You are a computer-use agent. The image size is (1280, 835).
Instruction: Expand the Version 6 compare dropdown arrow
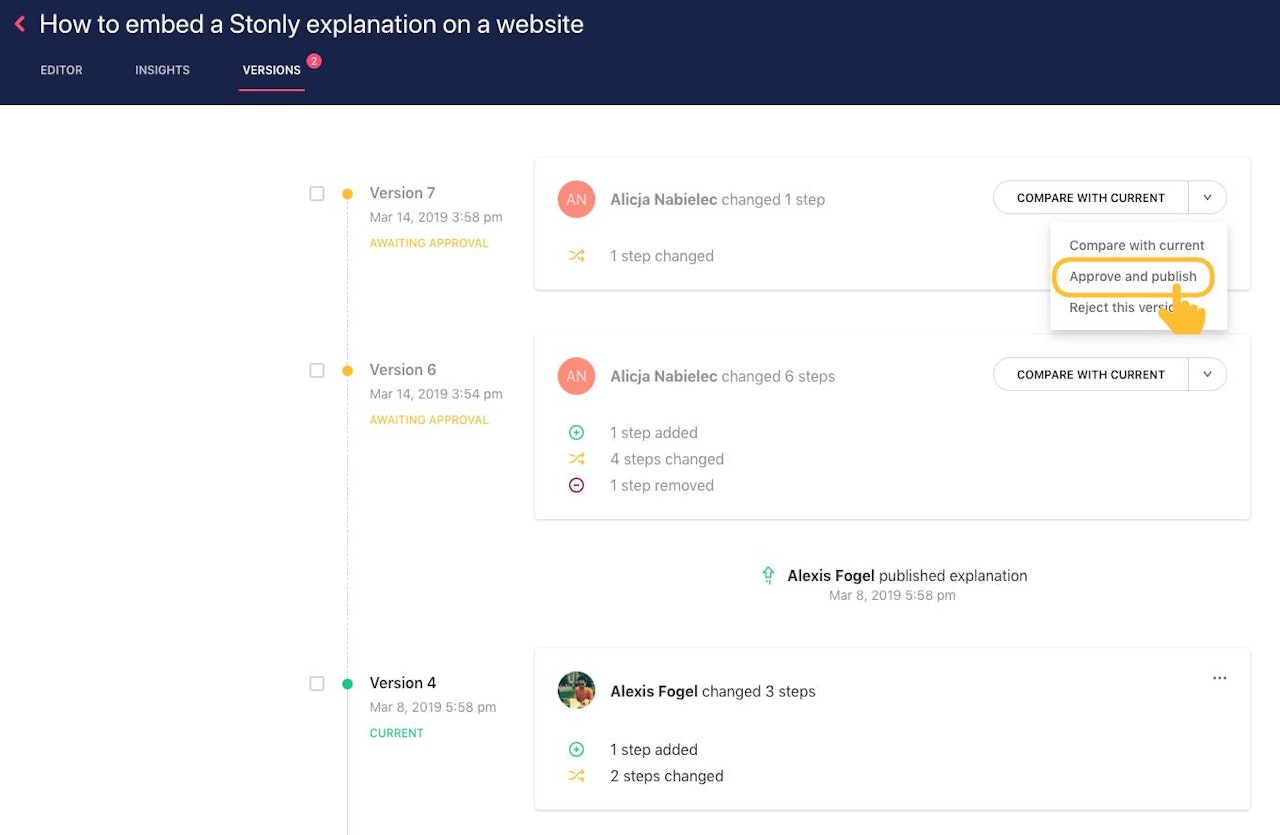point(1207,375)
